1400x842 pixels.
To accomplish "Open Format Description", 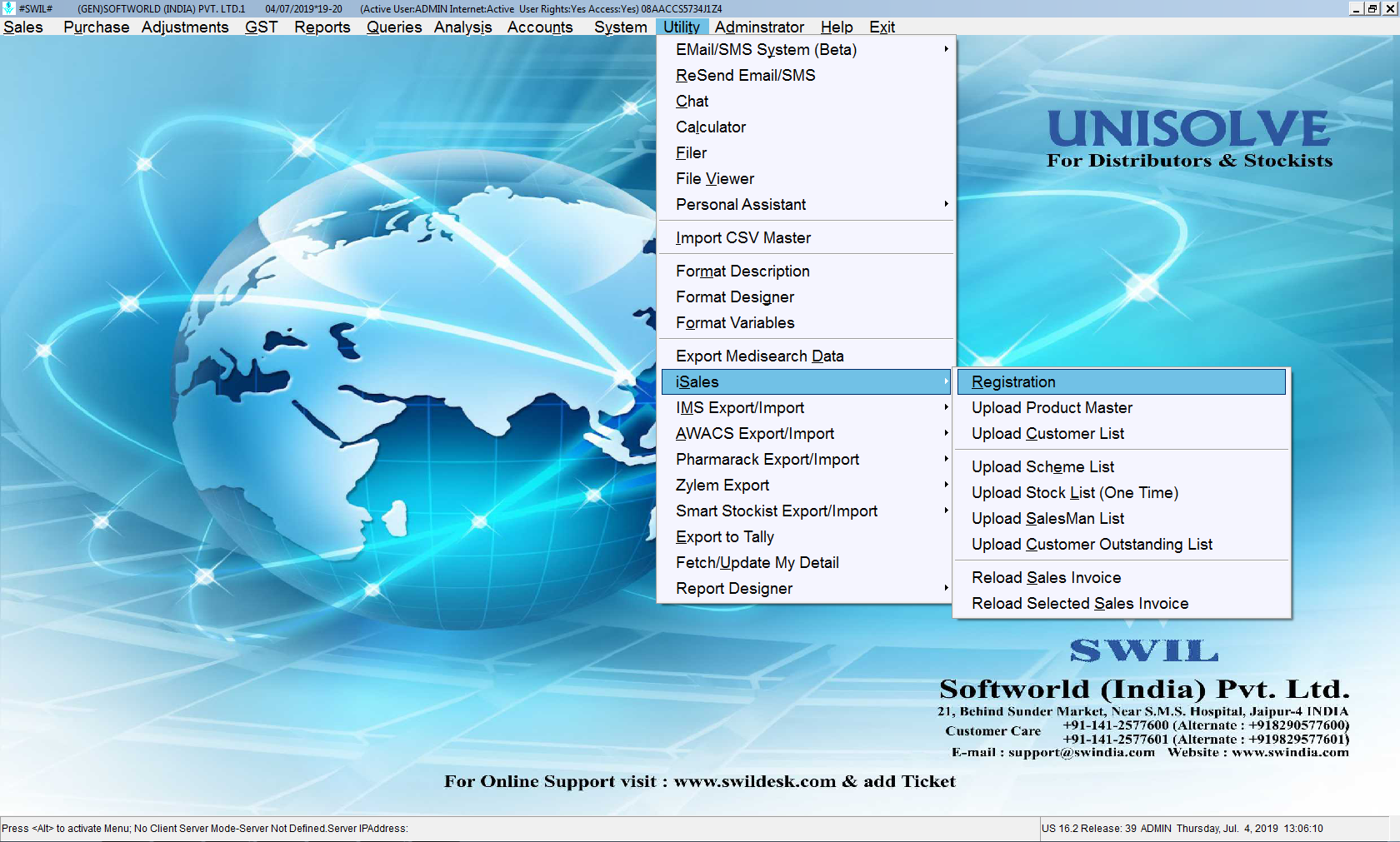I will (x=806, y=271).
